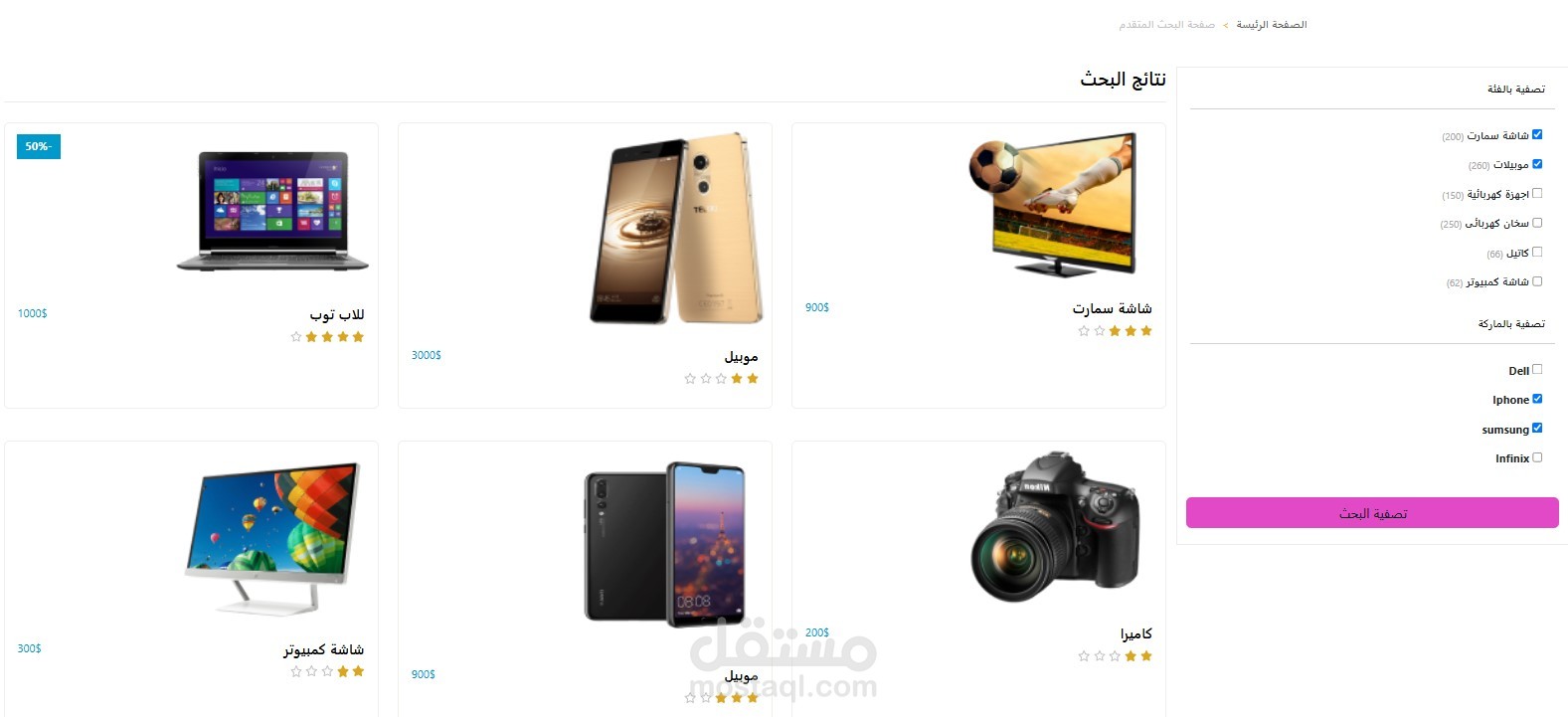Check the سخان كهربائى filter box
The height and width of the screenshot is (717, 1568).
pos(1537,223)
